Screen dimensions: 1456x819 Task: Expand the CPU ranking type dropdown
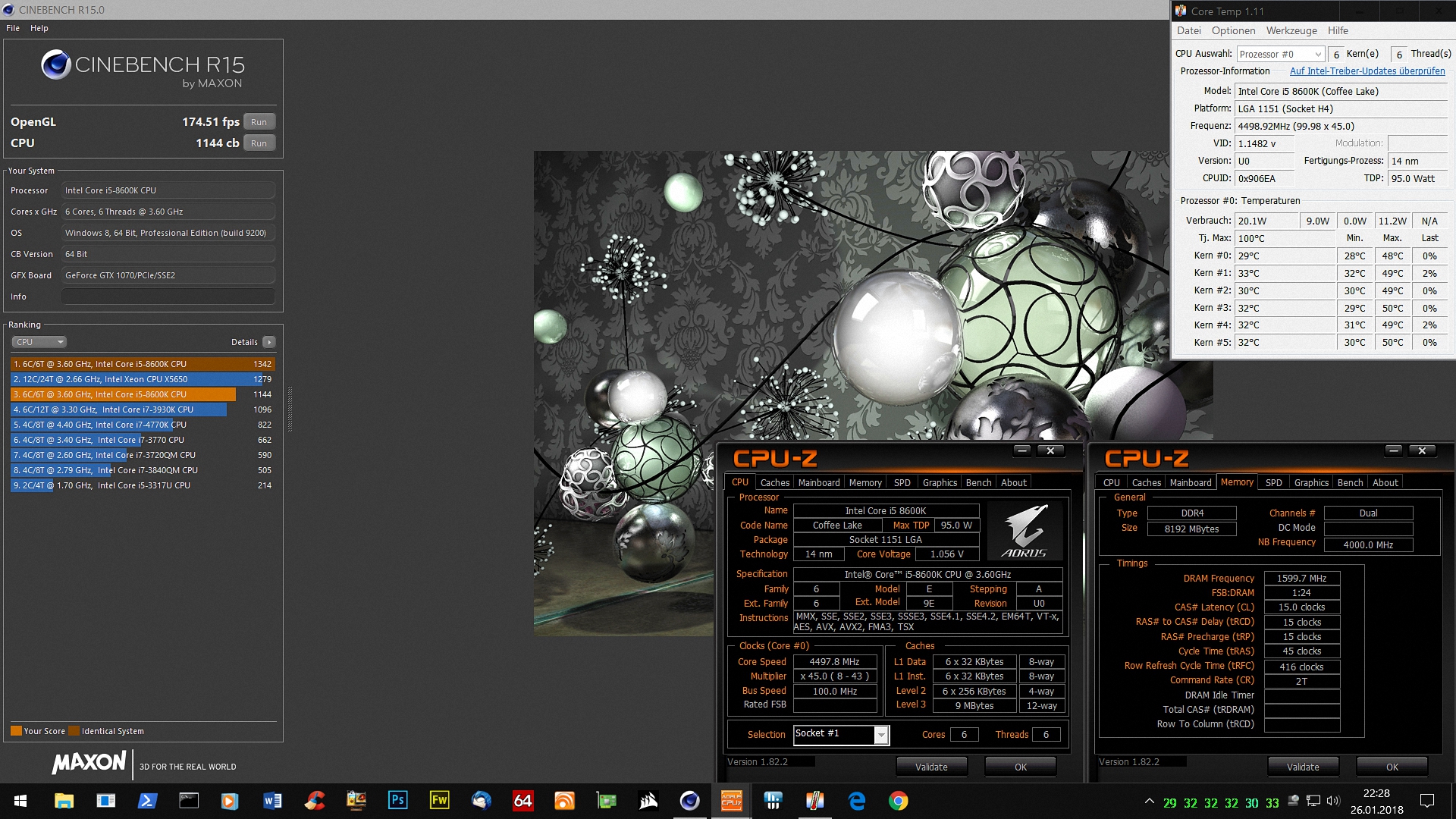point(39,342)
